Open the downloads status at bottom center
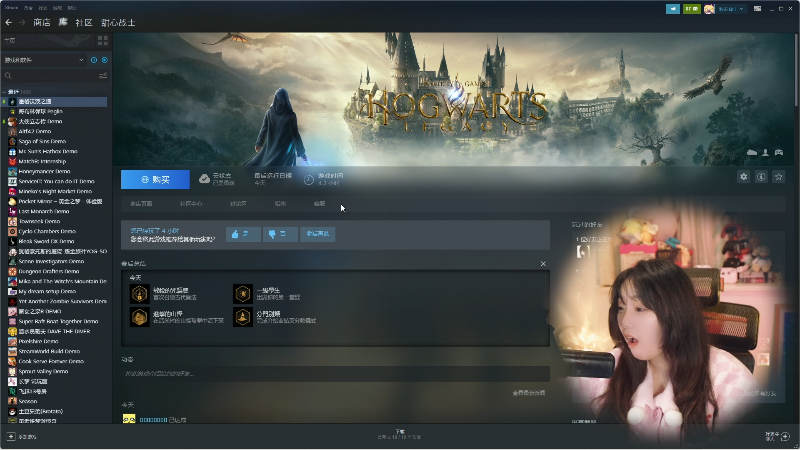 click(x=399, y=434)
